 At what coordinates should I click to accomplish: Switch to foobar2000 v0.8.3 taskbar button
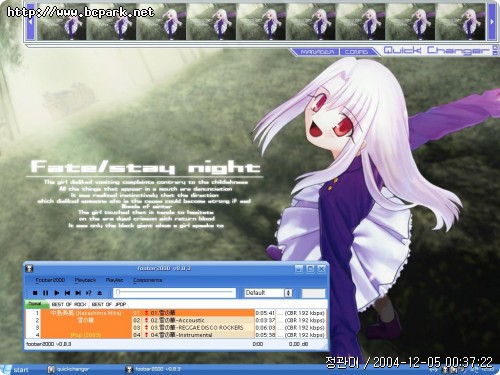[154, 369]
